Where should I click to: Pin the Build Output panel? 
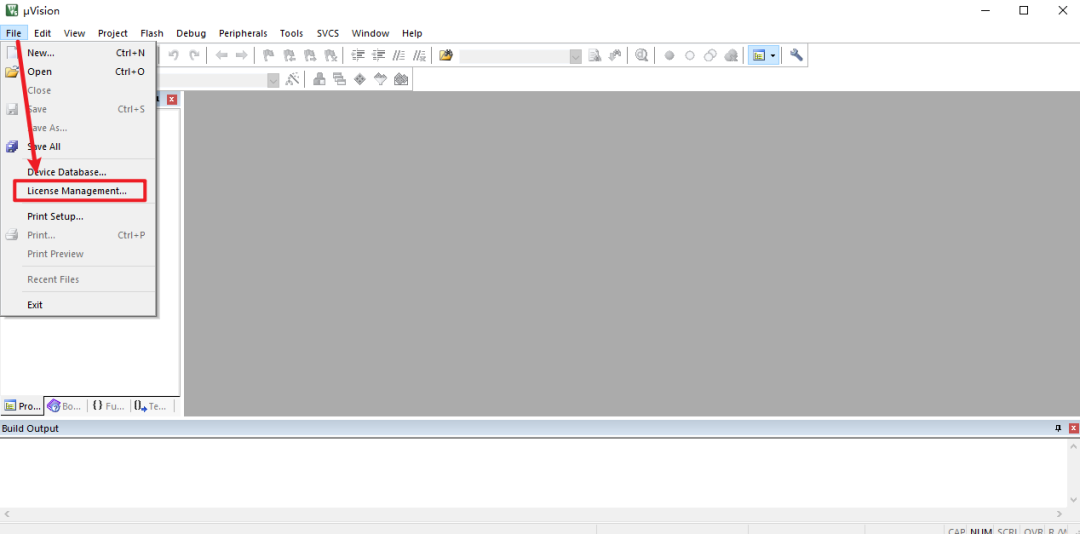click(x=1058, y=429)
